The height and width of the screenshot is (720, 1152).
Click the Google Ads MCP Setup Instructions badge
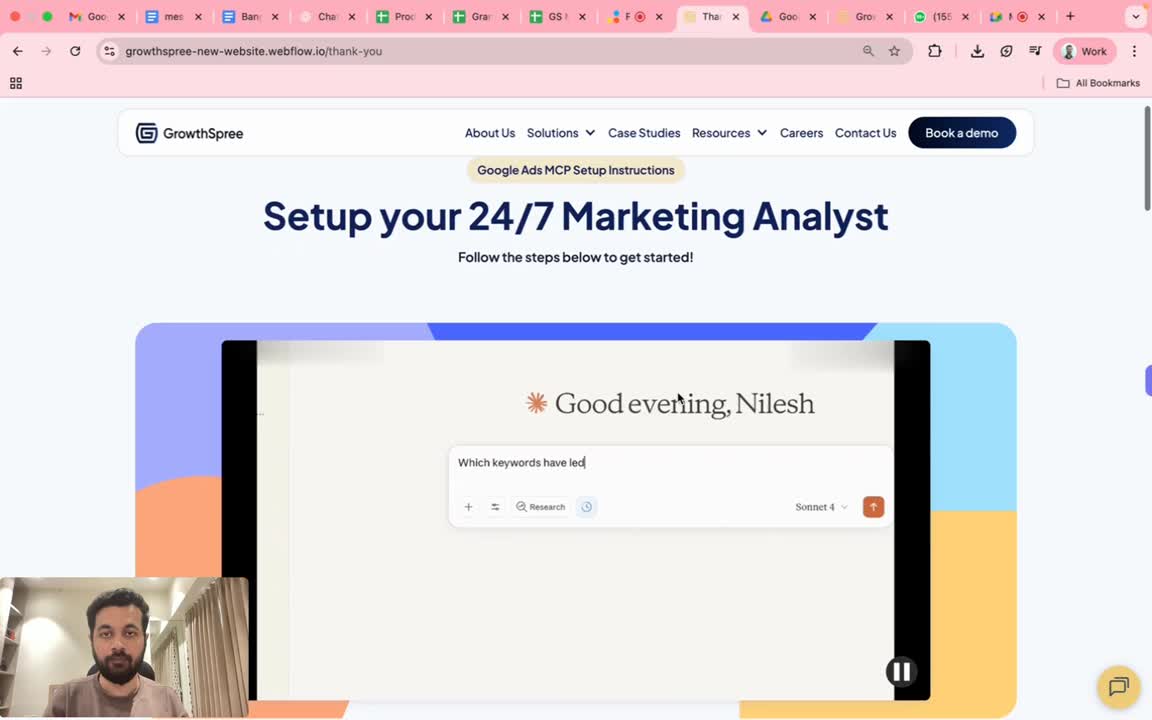[575, 170]
